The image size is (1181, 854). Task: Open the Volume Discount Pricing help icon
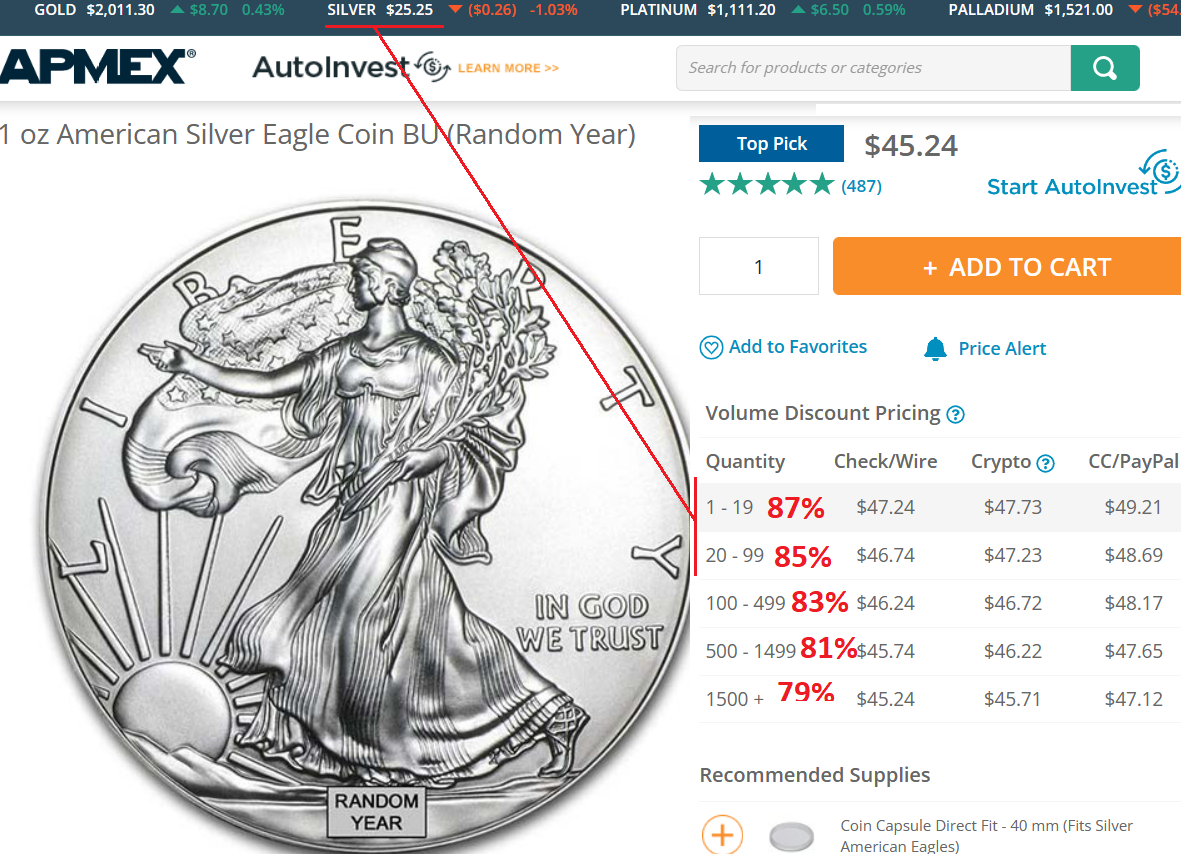click(955, 414)
